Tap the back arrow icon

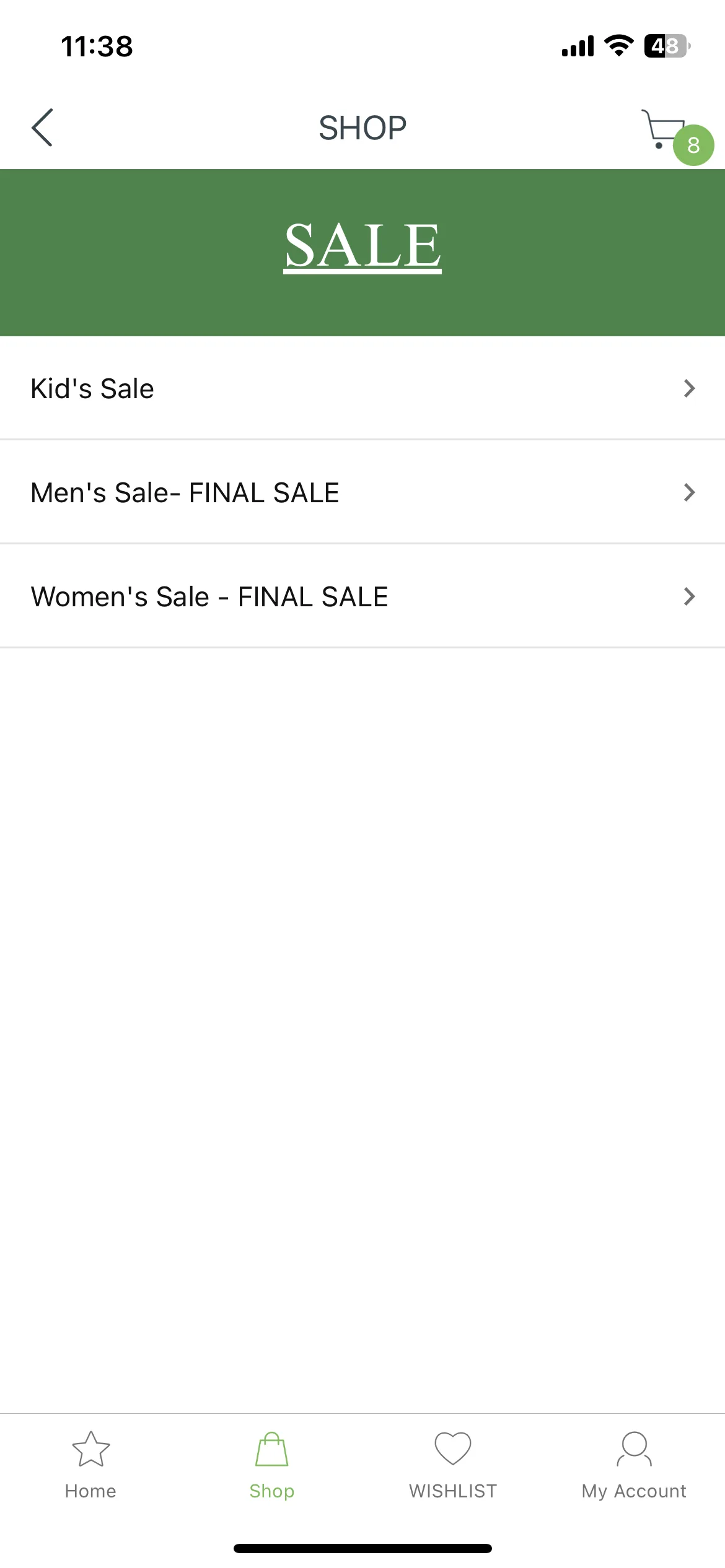pos(42,128)
